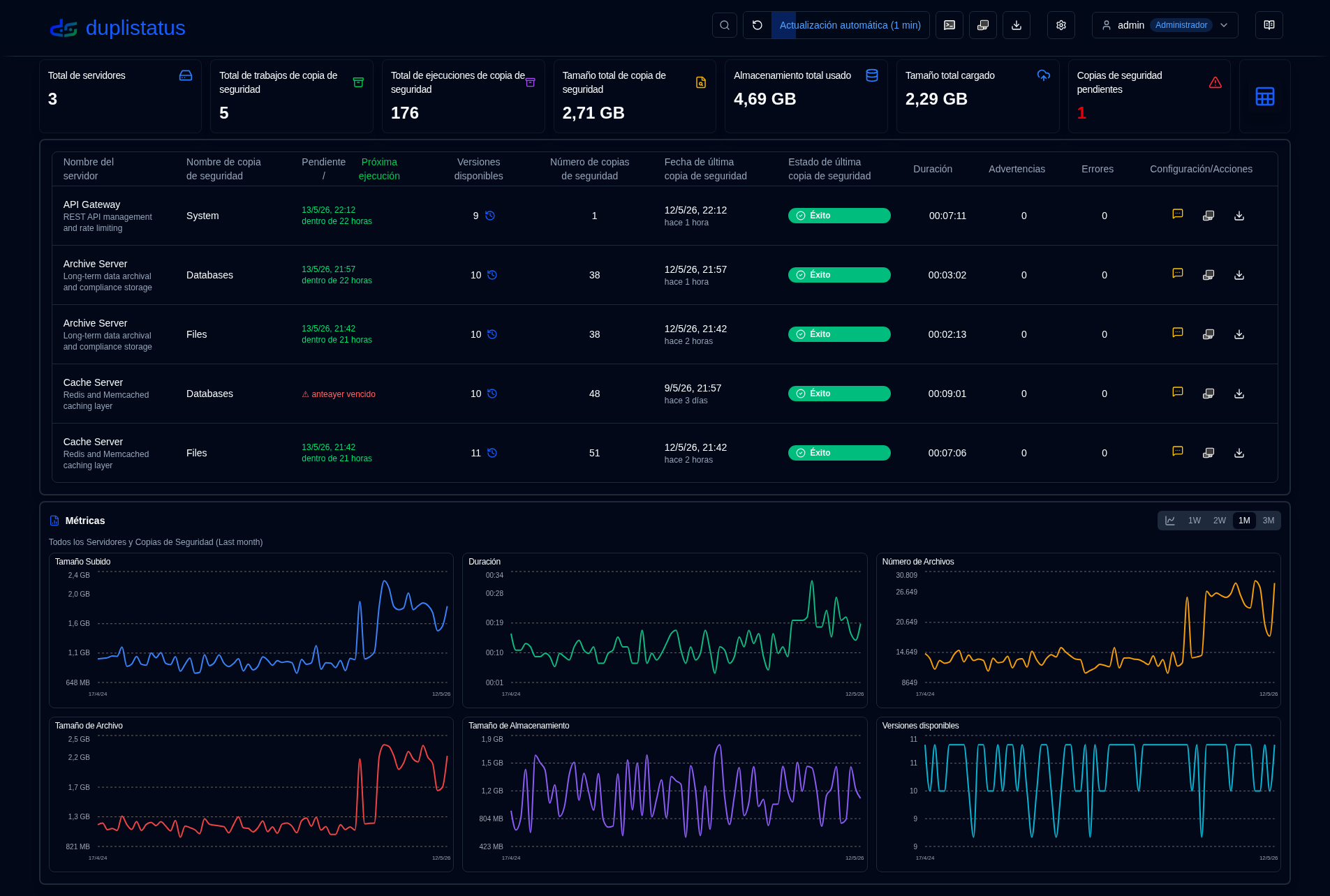Click Éxito status badge for API Gateway
The width and height of the screenshot is (1330, 896).
(x=839, y=216)
